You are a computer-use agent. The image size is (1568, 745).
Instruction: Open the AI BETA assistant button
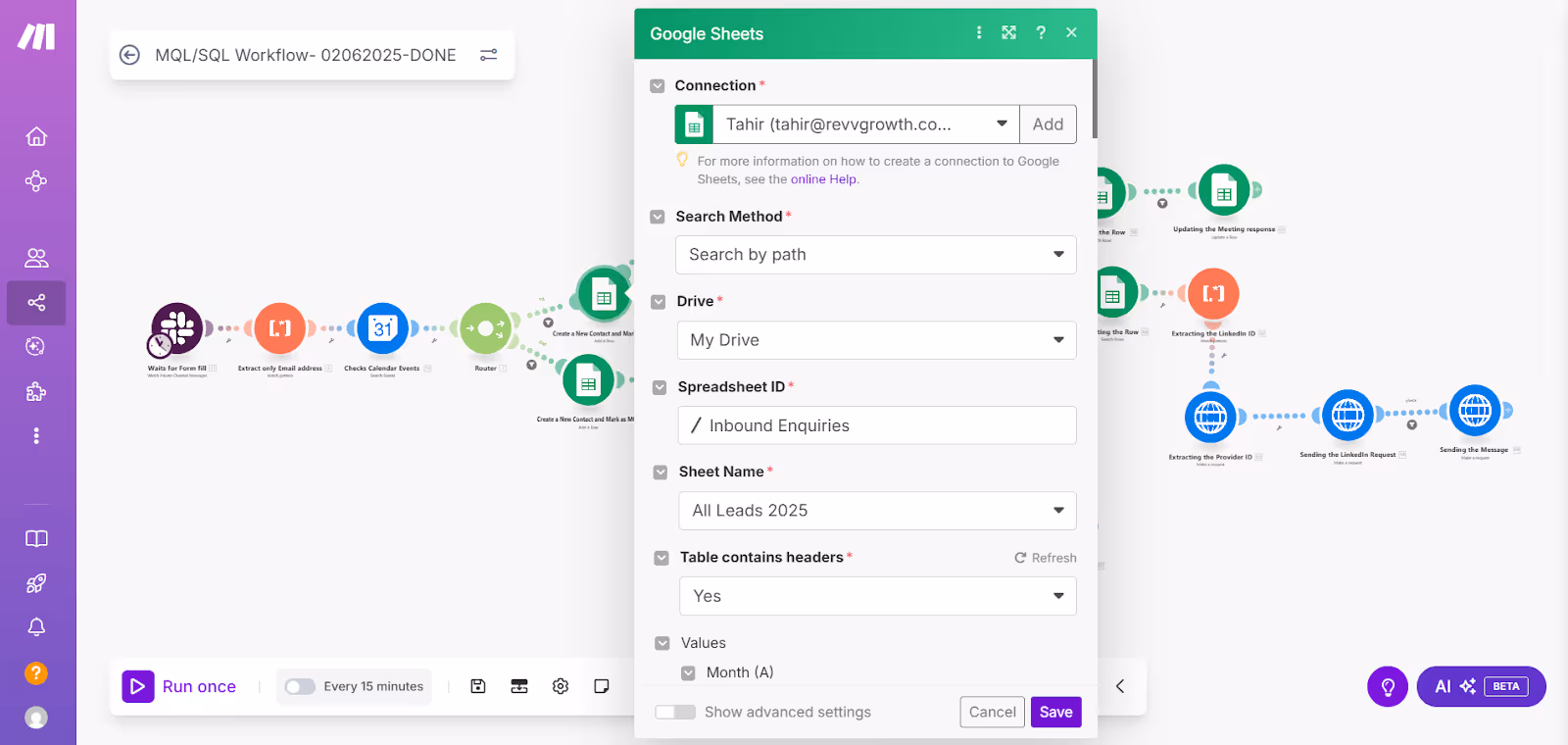1482,686
